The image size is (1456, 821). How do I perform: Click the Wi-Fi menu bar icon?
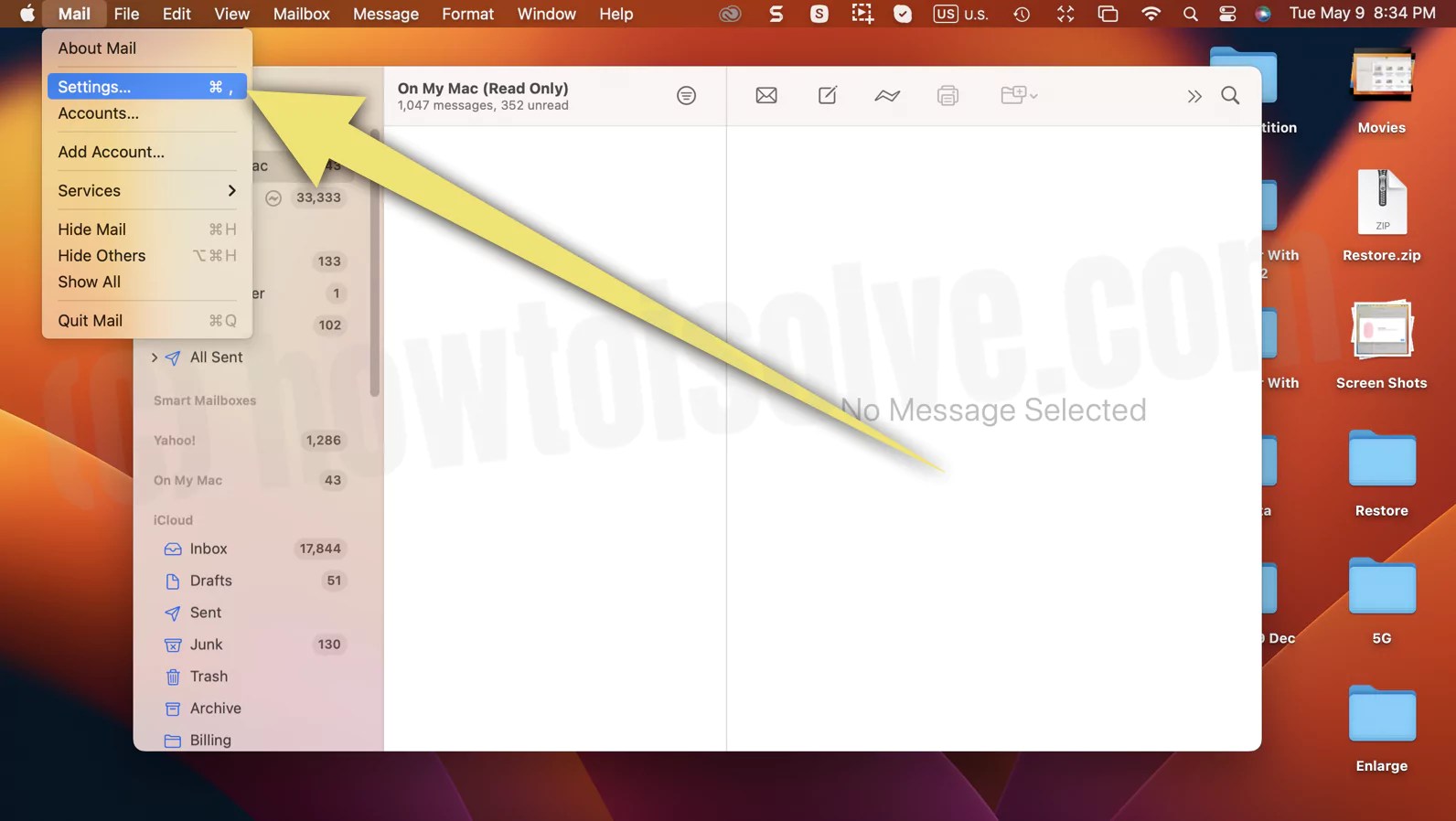click(1151, 14)
